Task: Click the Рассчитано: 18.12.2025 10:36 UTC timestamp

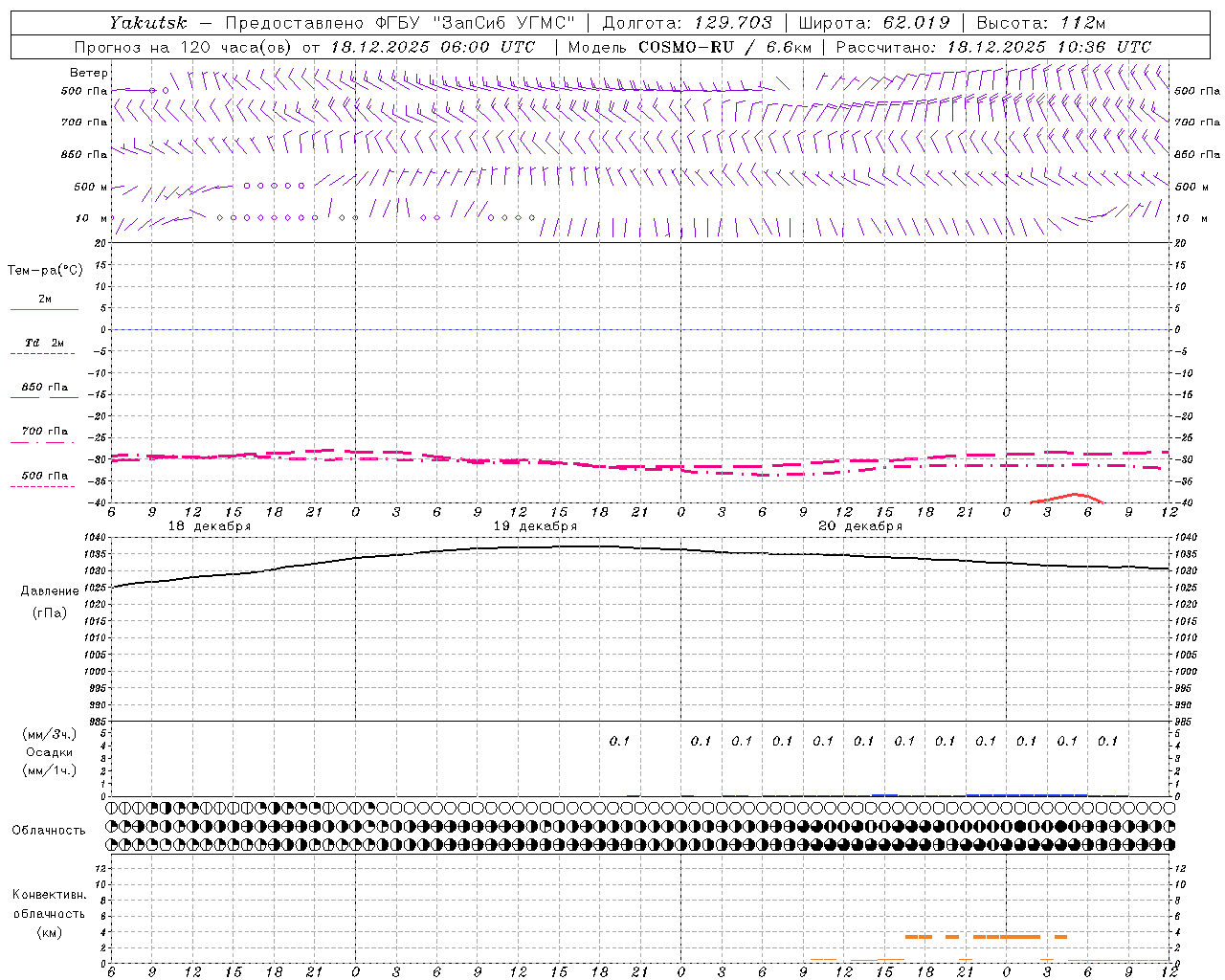Action: (993, 47)
